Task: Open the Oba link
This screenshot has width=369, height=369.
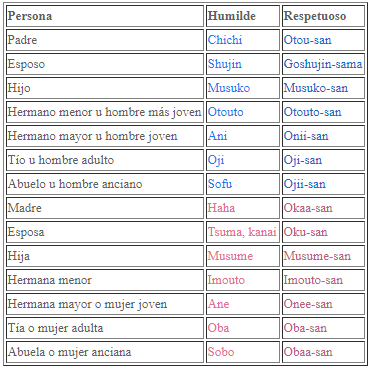Action: pos(219,328)
